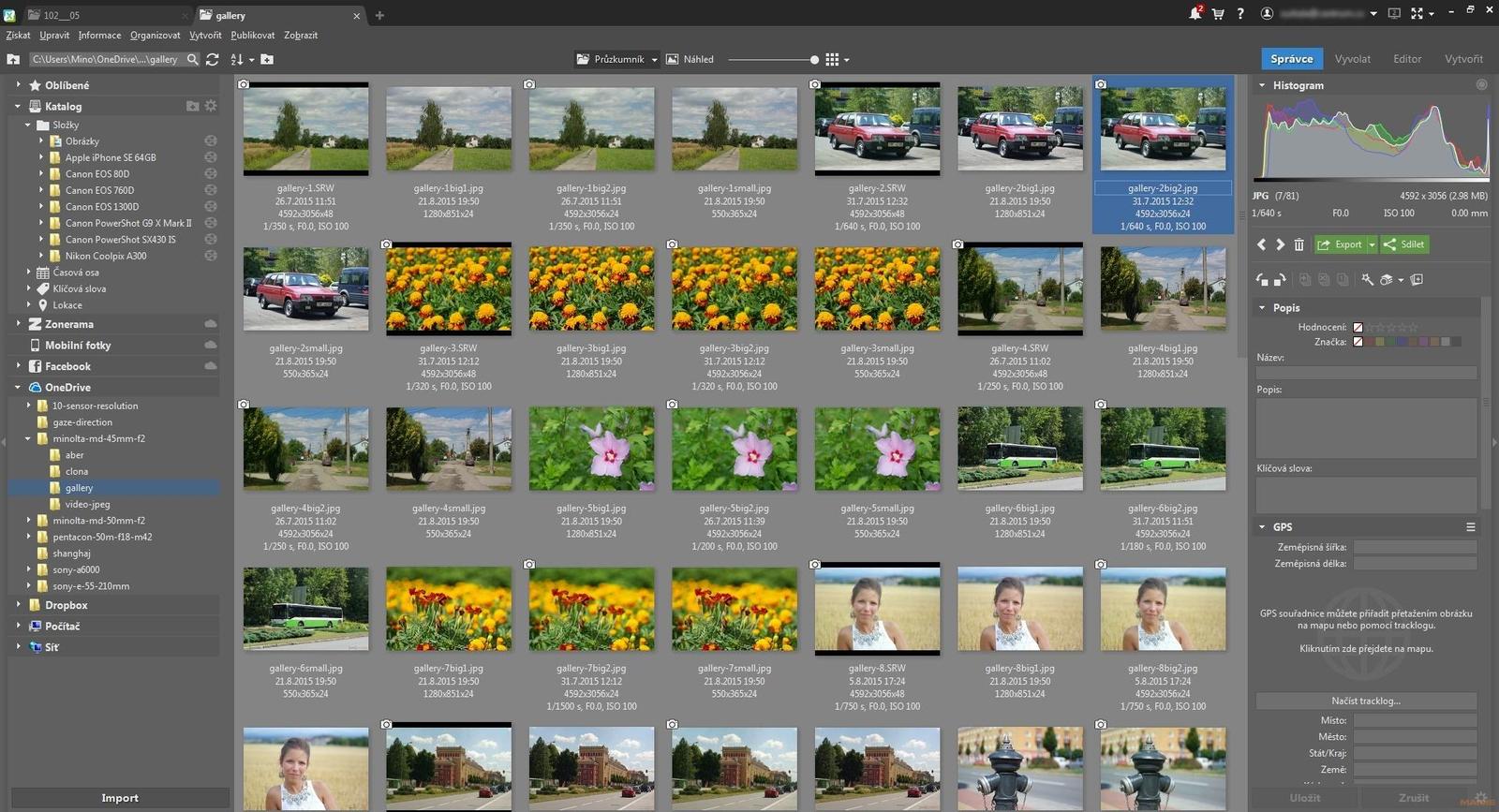Open Export dropdown arrow
1499x812 pixels.
pos(1372,244)
